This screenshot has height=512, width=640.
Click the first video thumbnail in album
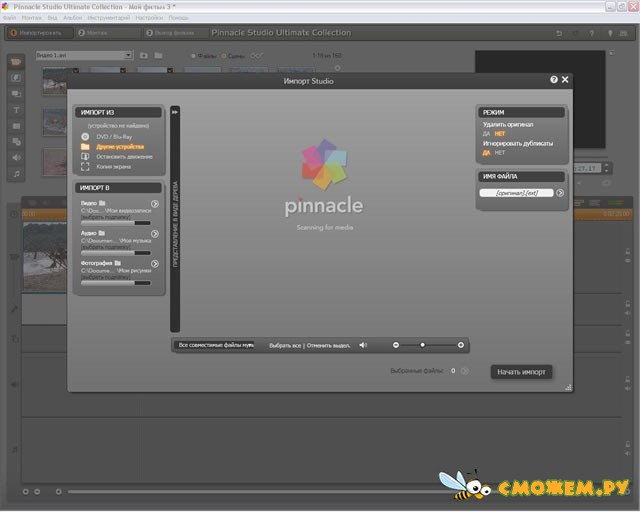(x=55, y=82)
